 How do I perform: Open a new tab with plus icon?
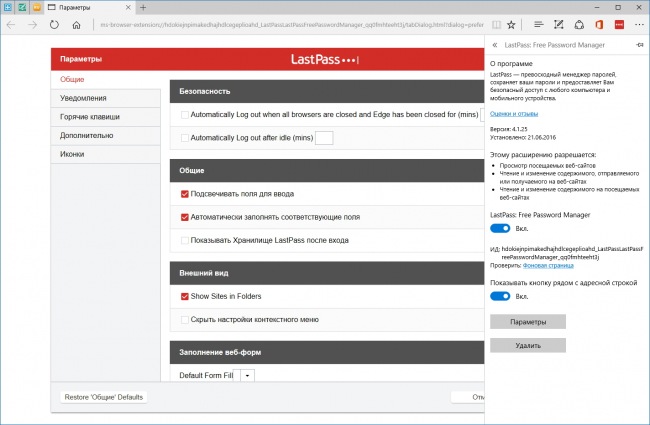click(x=143, y=7)
